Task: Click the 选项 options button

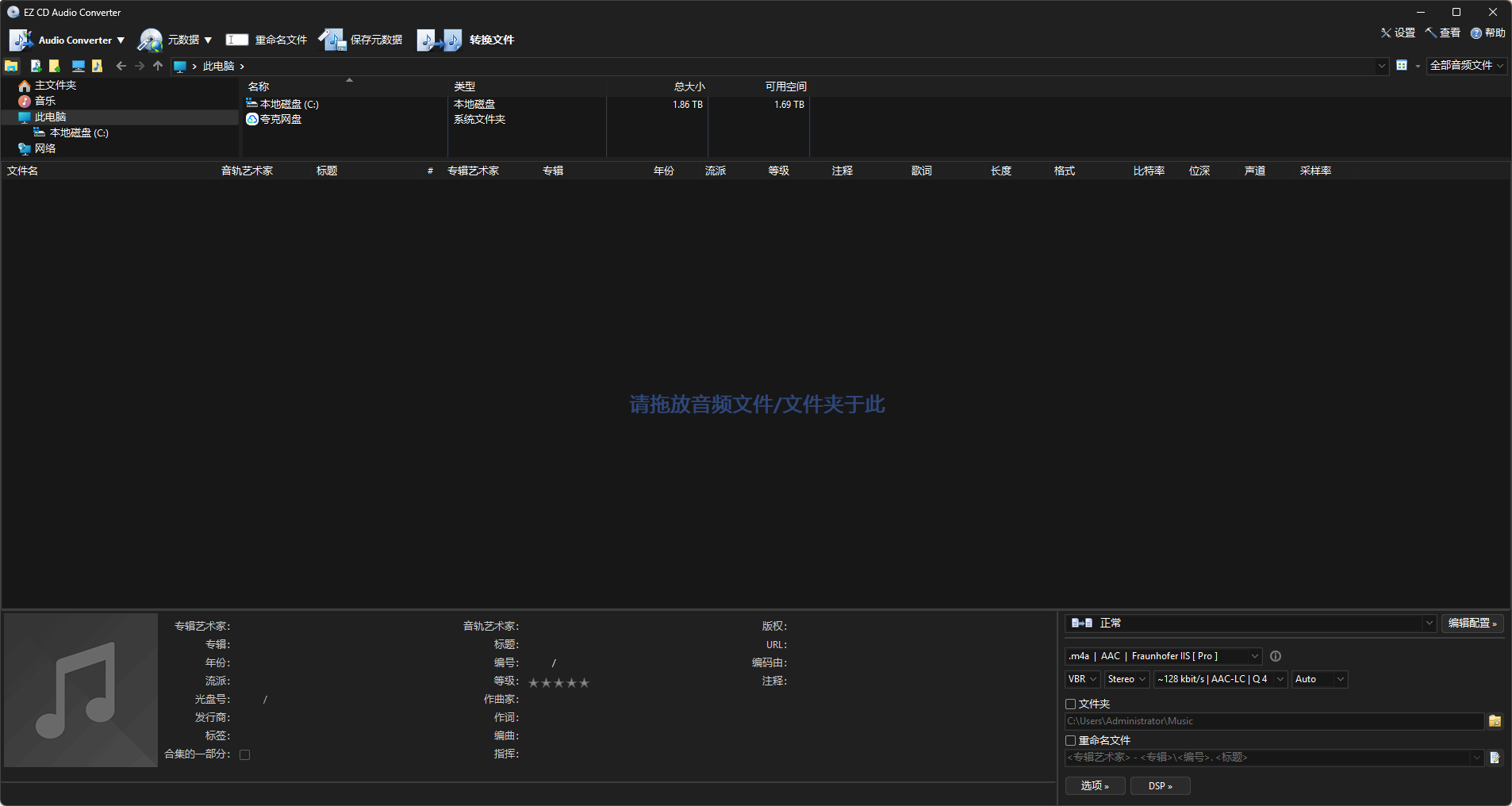Action: [x=1095, y=785]
